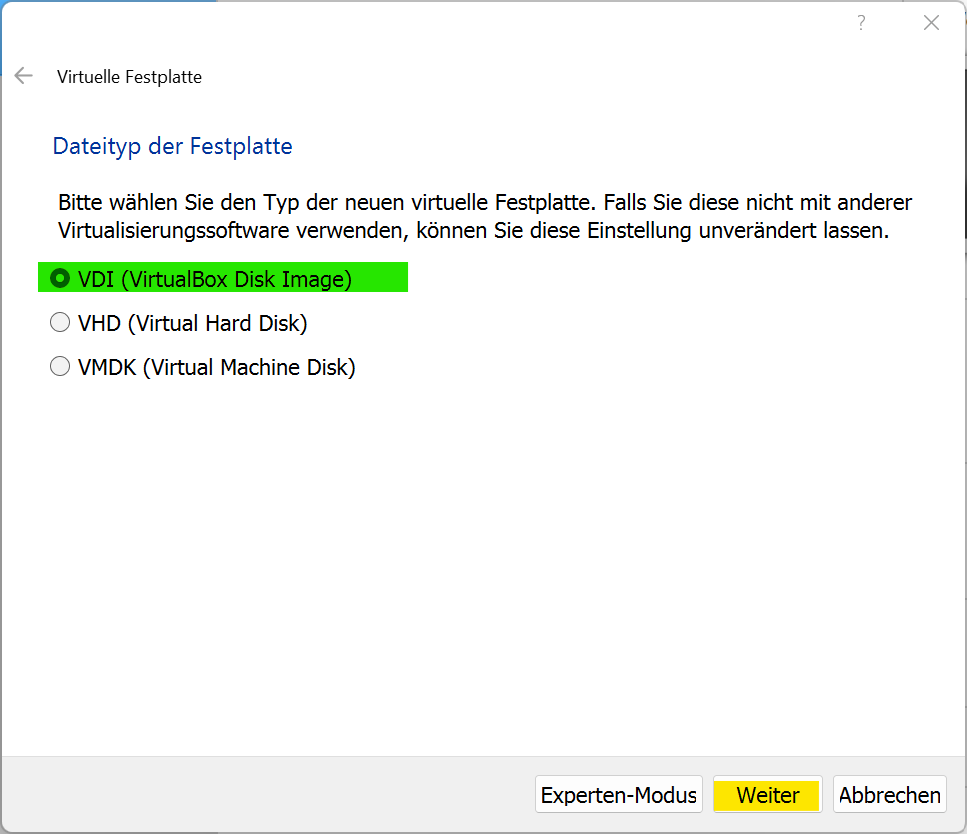The image size is (967, 834).
Task: Choose VHD (Virtual Hard Disk) radio button
Action: [x=60, y=323]
